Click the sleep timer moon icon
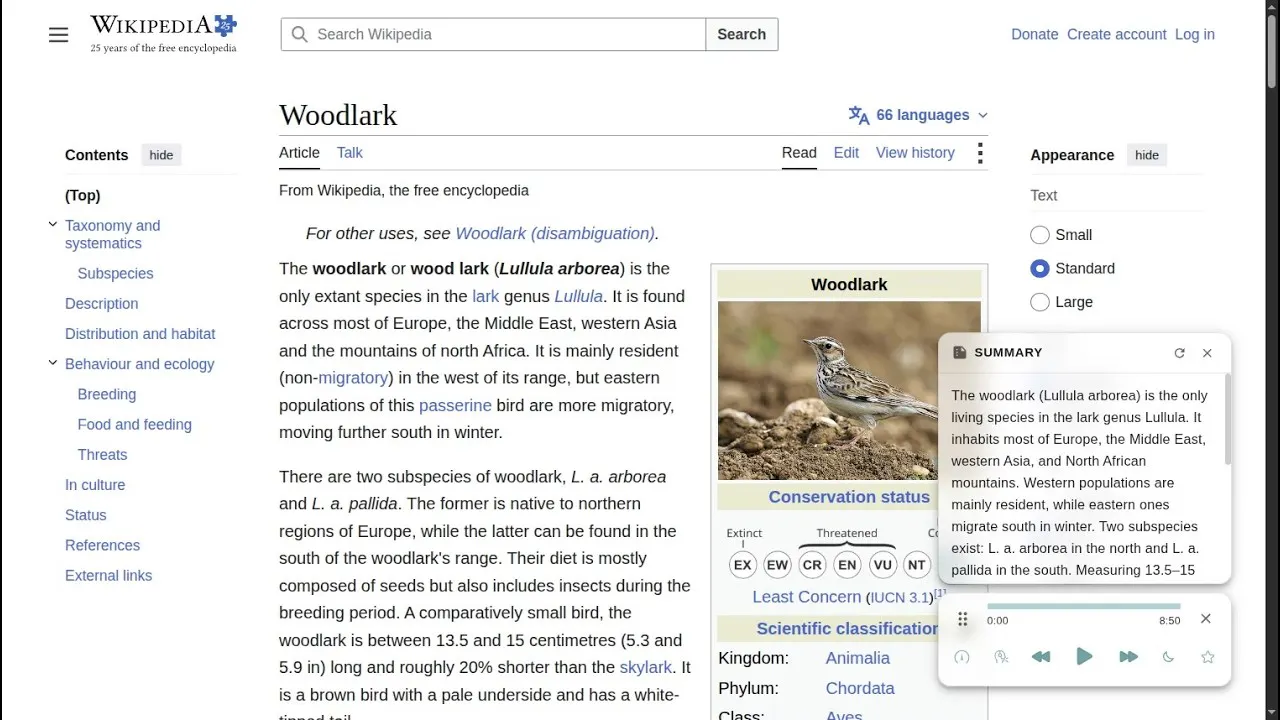1280x720 pixels. 1168,657
